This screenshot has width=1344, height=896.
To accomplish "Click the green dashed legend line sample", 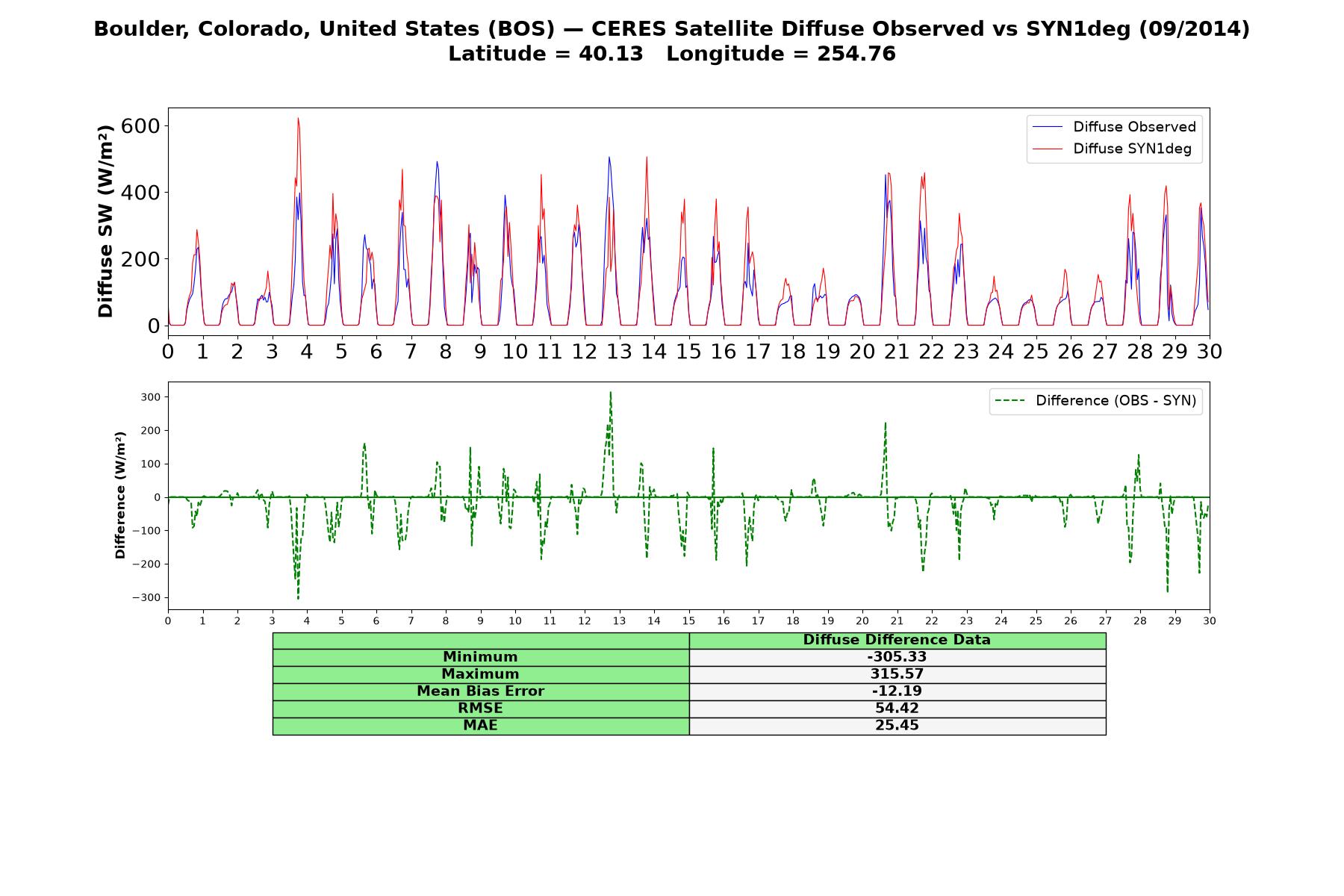I will pos(1010,401).
